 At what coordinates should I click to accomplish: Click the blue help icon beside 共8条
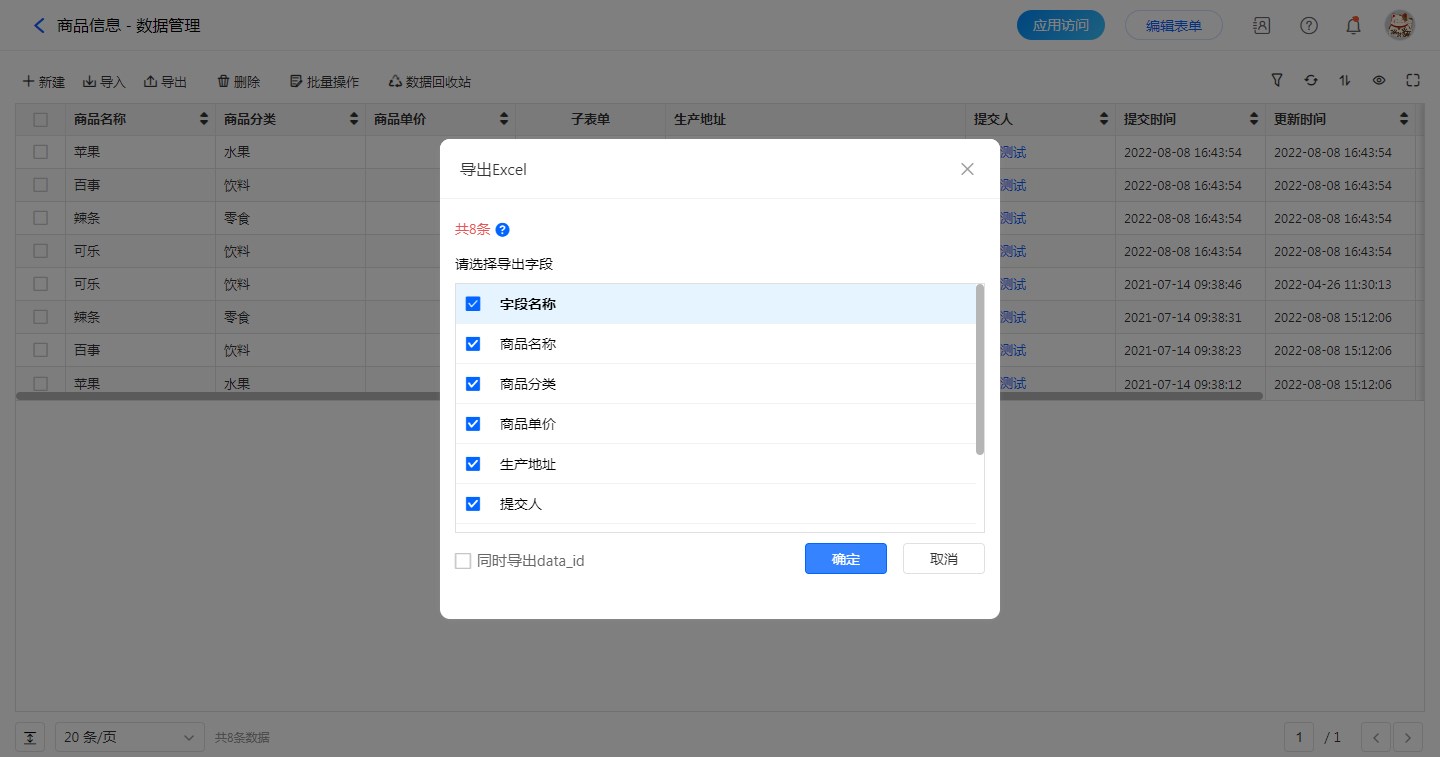pos(503,230)
